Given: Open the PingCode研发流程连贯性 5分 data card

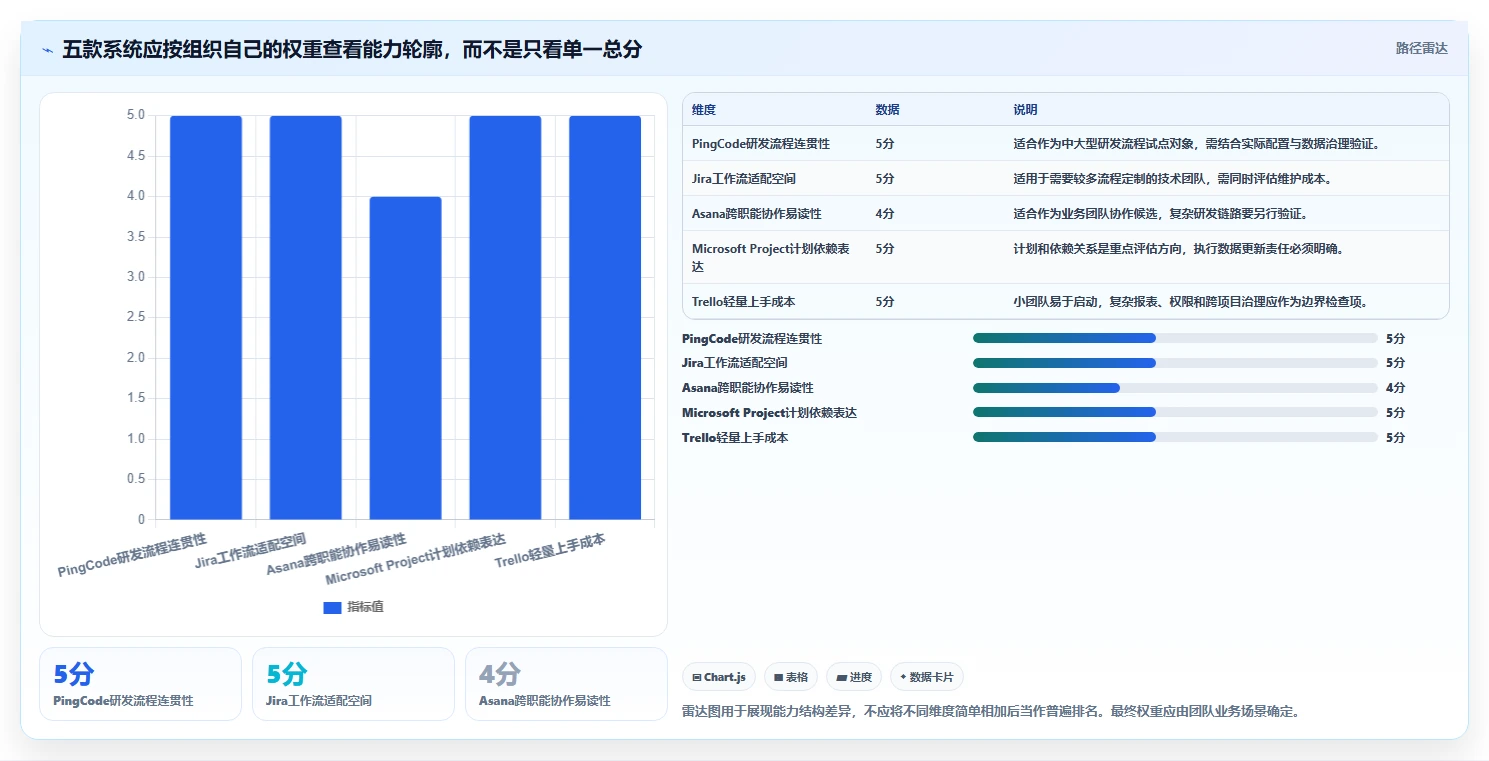Looking at the screenshot, I should (x=140, y=684).
